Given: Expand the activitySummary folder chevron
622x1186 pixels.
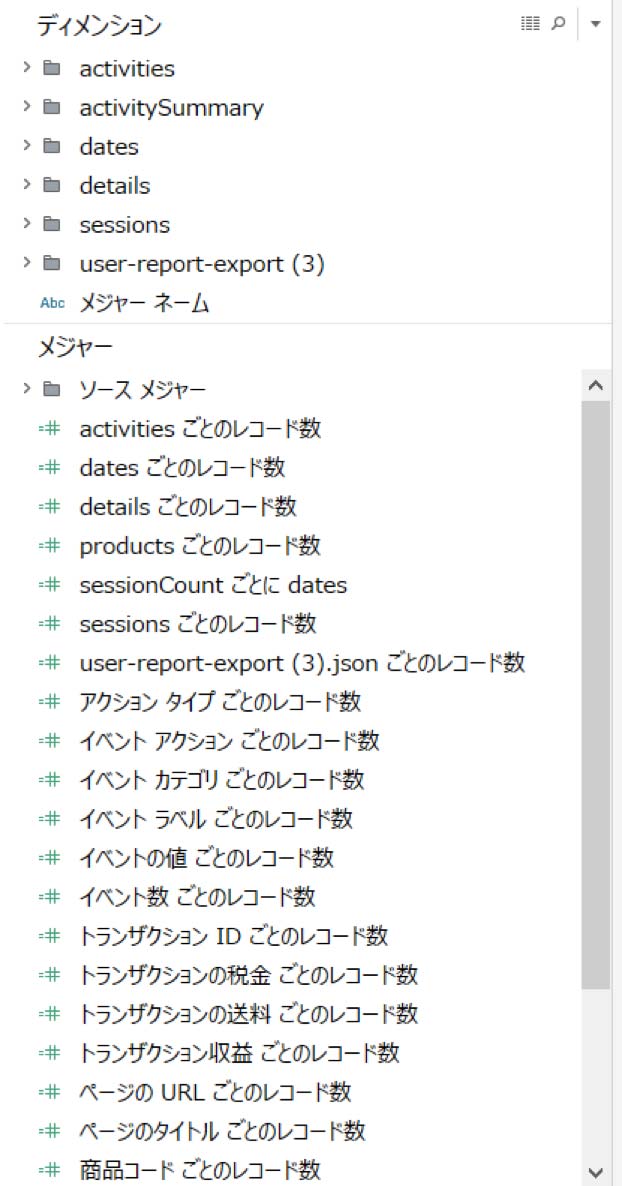Looking at the screenshot, I should pos(27,107).
